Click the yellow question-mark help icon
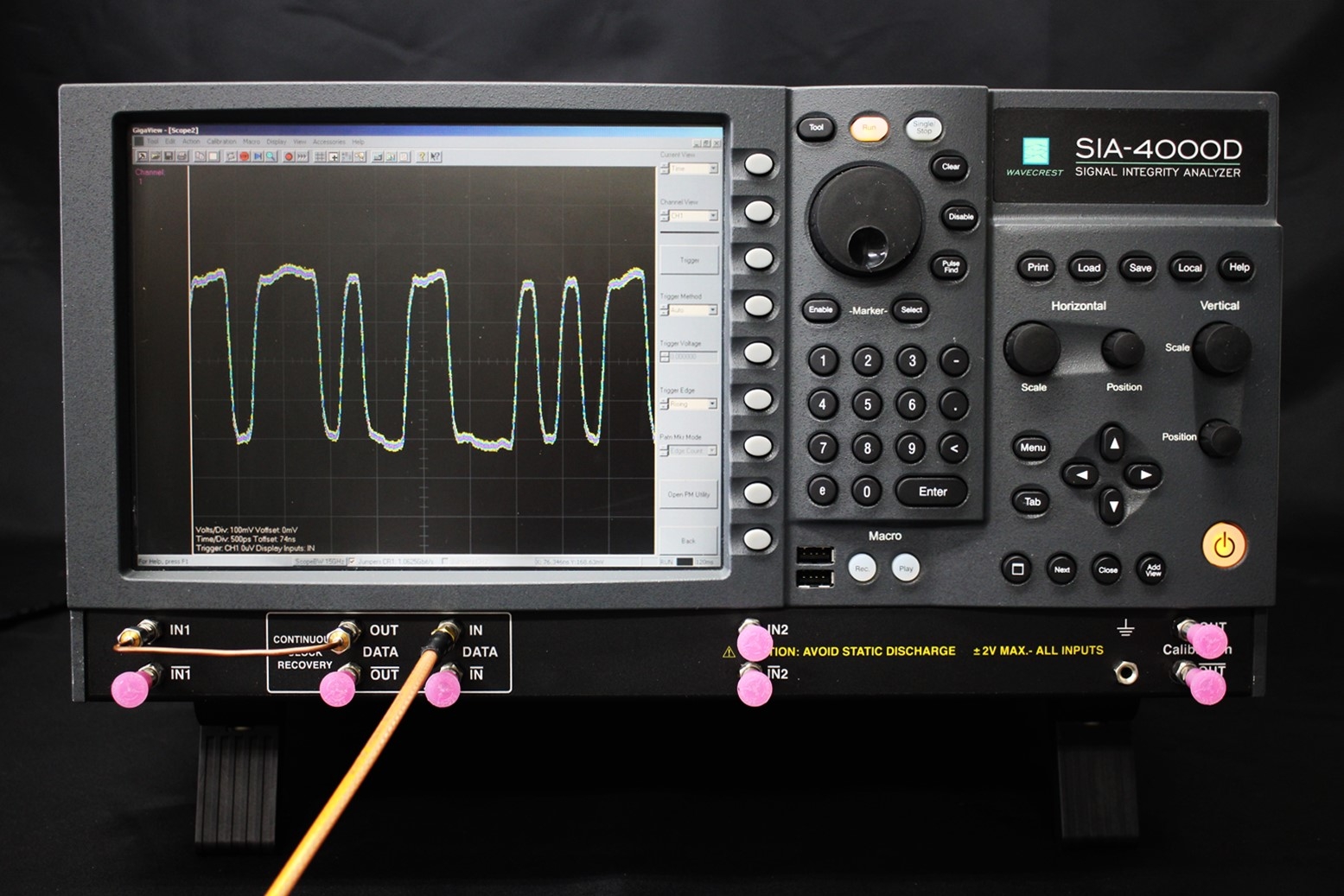Image resolution: width=1344 pixels, height=896 pixels. (x=422, y=156)
